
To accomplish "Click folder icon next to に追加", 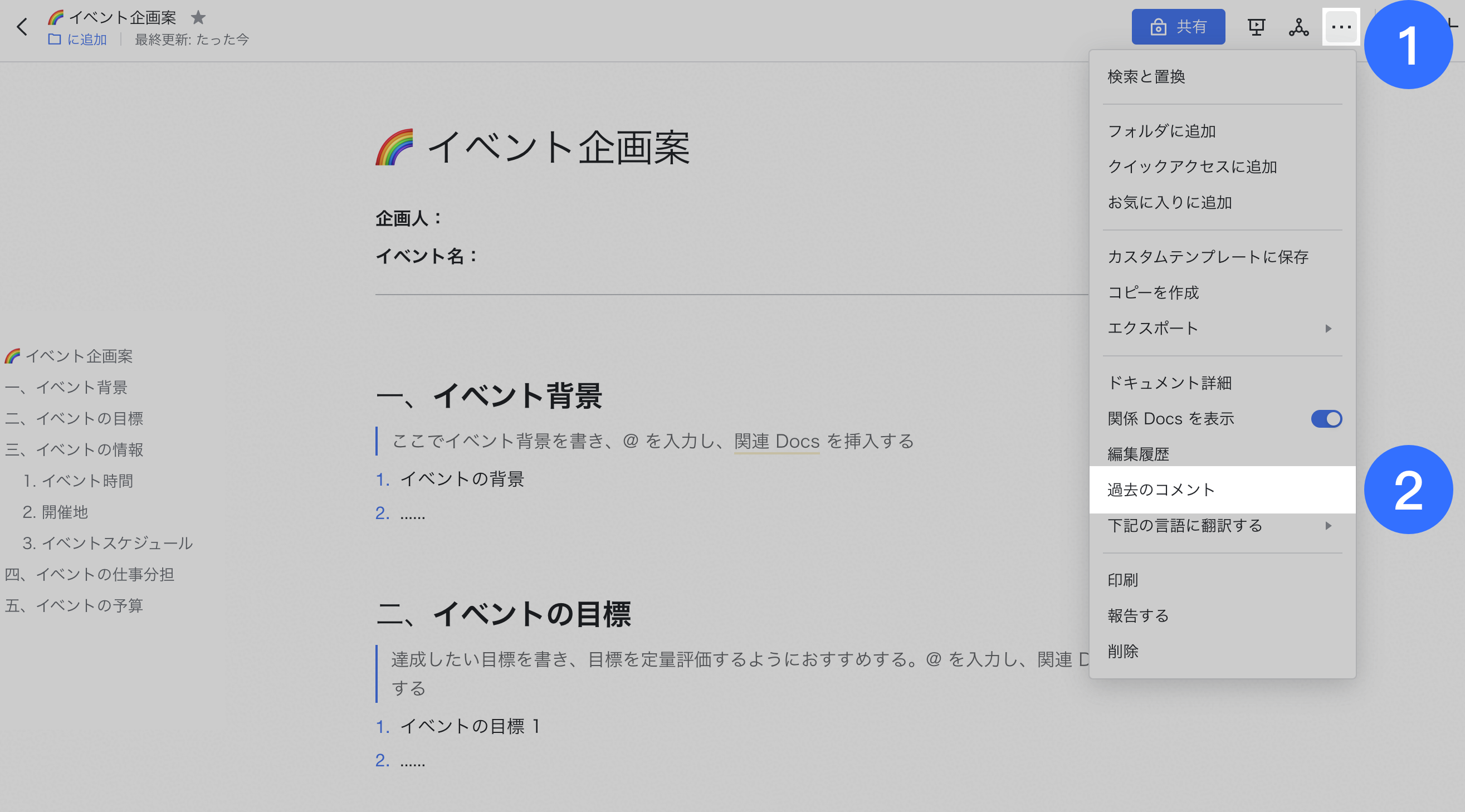I will click(55, 39).
